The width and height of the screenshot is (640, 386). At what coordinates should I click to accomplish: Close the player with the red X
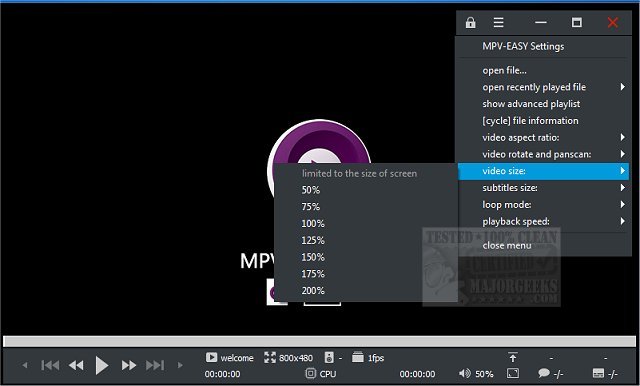[x=612, y=22]
